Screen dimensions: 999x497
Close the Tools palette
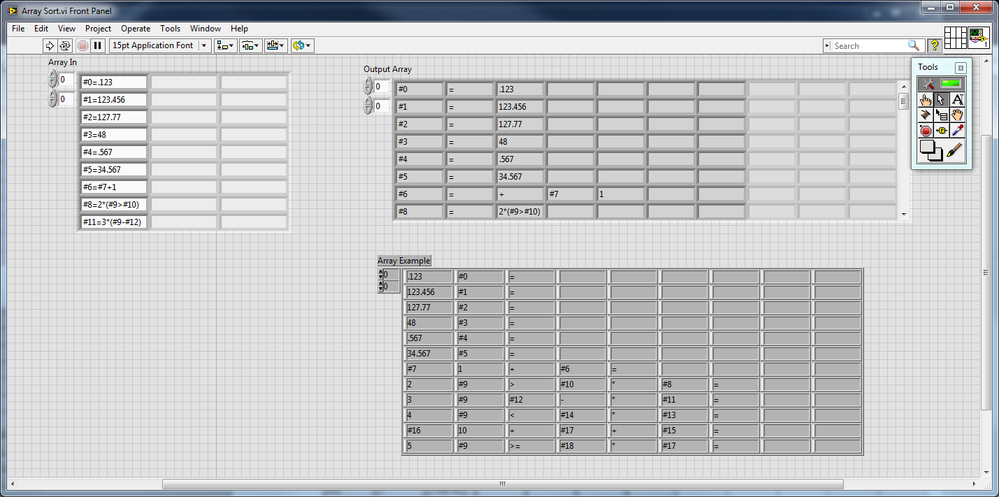click(961, 68)
